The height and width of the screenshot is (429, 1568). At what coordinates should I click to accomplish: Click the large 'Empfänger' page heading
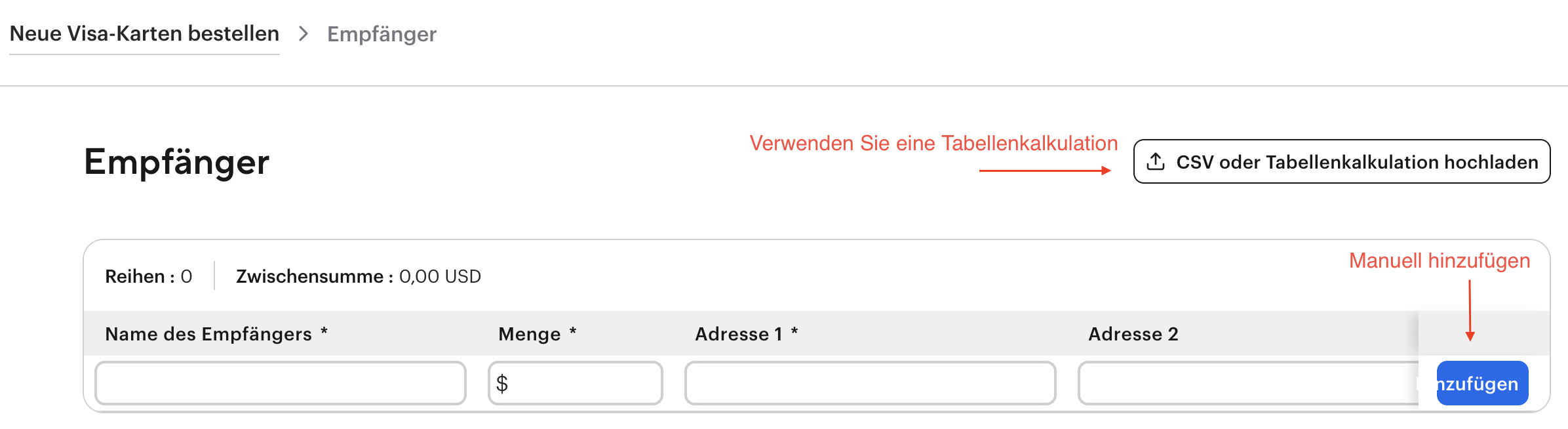(177, 162)
